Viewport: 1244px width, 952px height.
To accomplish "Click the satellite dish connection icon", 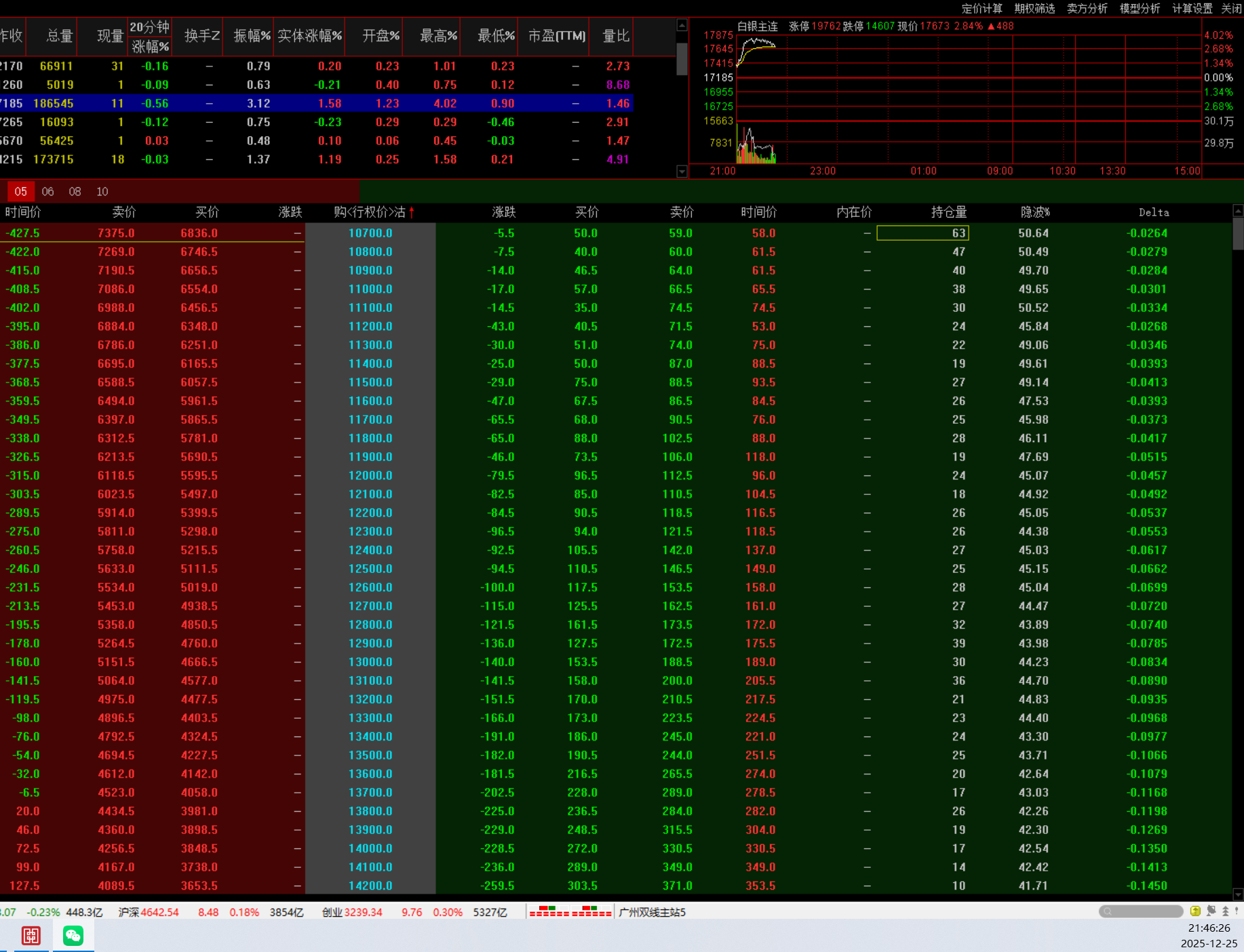I will click(1211, 911).
